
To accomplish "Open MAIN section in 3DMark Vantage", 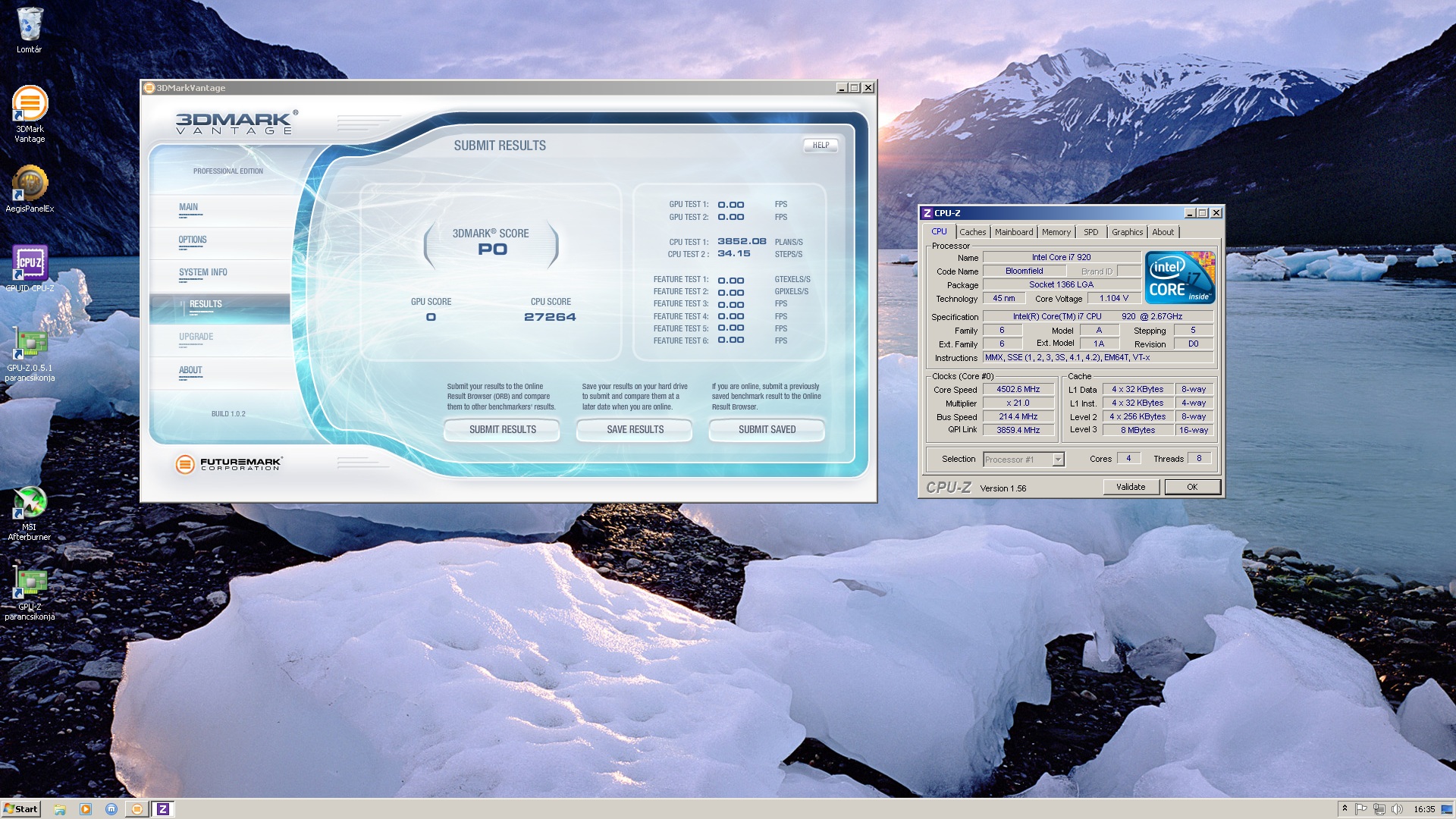I will tap(220, 210).
